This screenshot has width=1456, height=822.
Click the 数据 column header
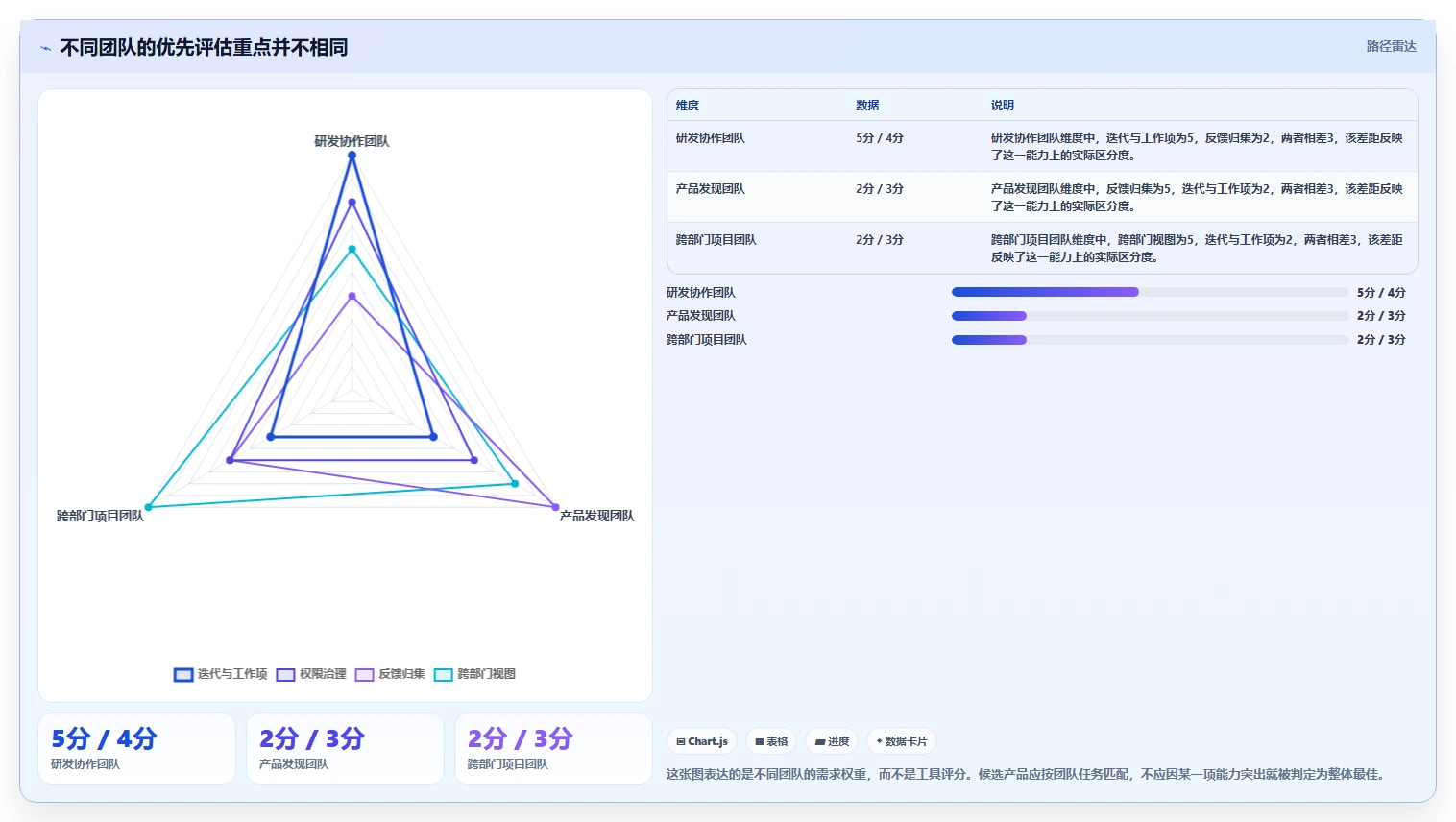[x=867, y=106]
